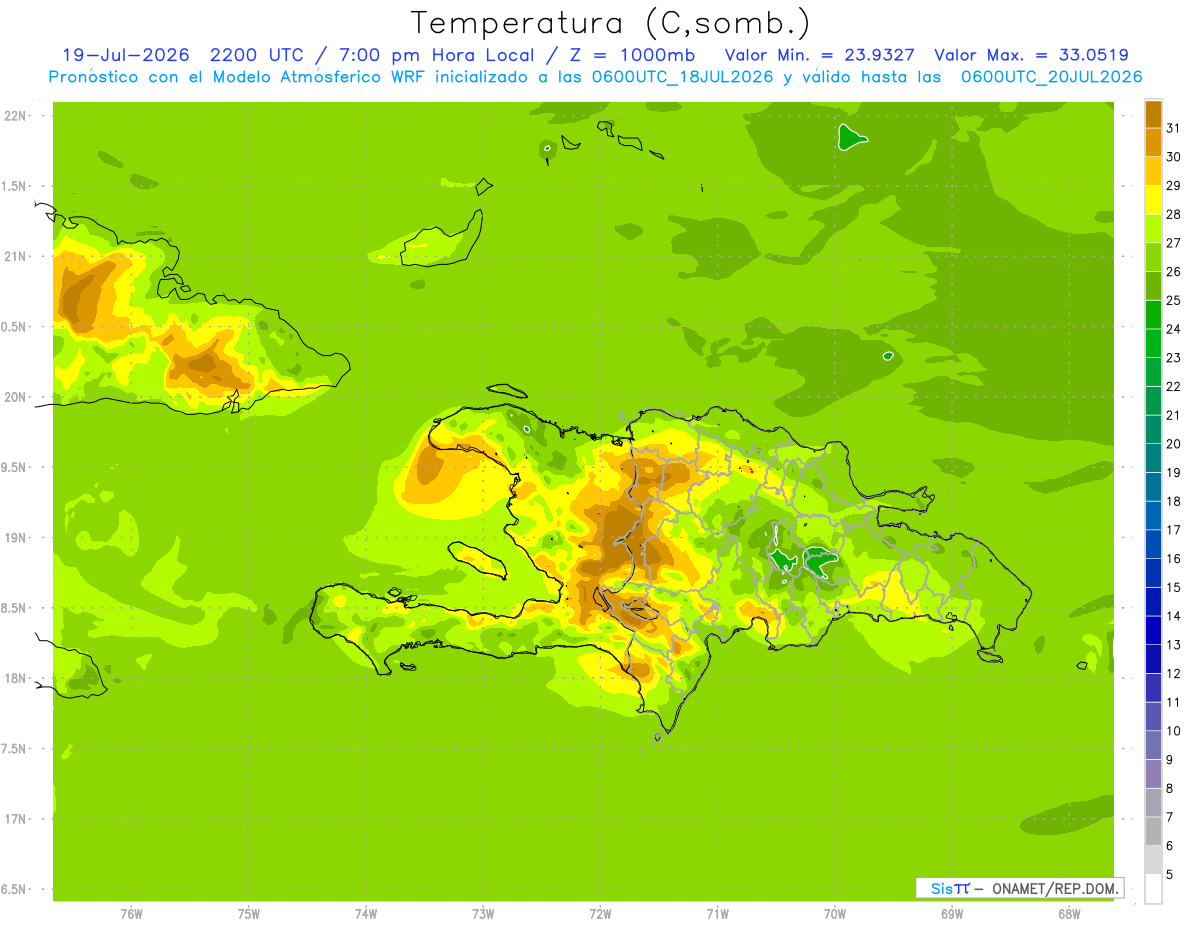
Task: Click the "SisTT – ONAMET/REP.DOM." label
Action: click(1021, 888)
